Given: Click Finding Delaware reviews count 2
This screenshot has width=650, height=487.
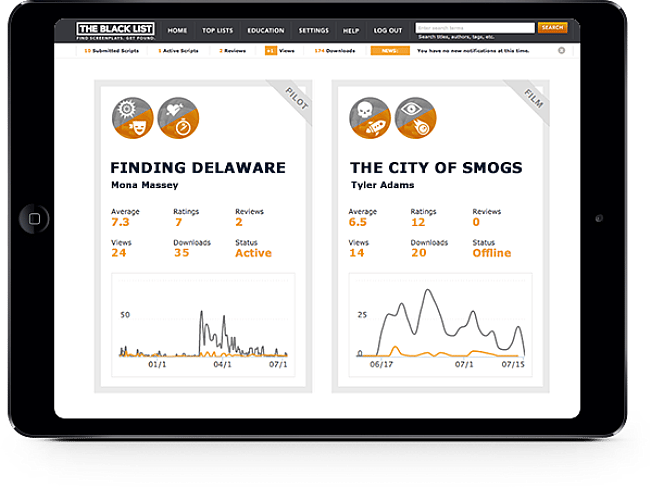Looking at the screenshot, I should pos(239,222).
